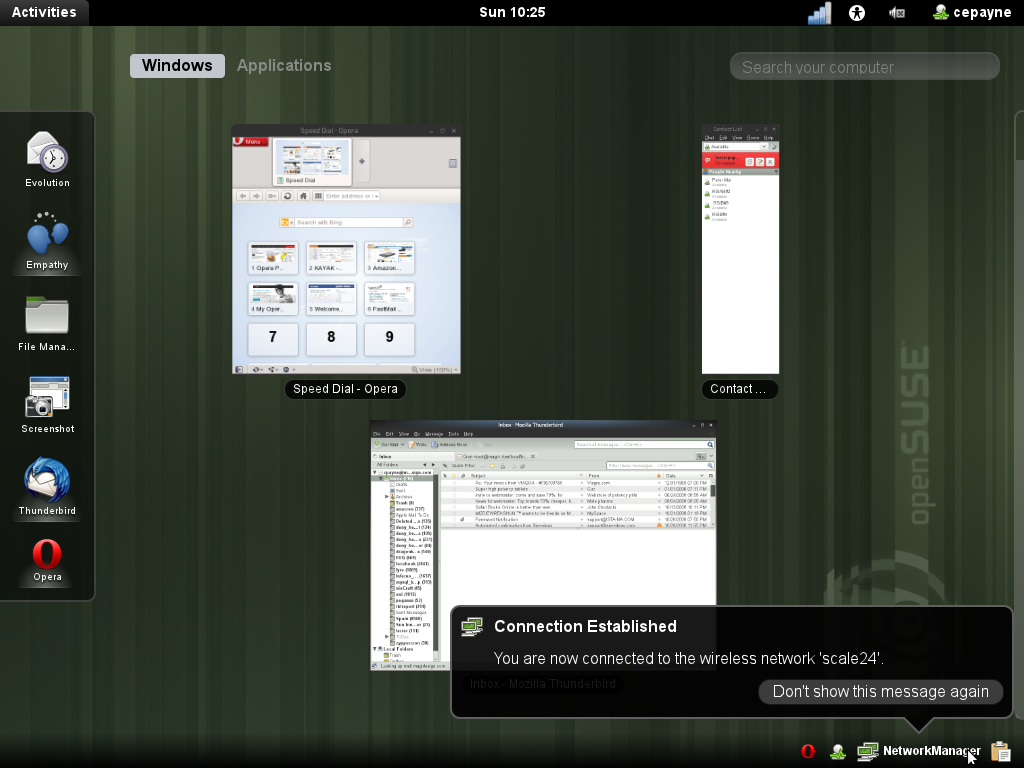Click the Search your computer field
This screenshot has width=1024, height=768.
[x=865, y=67]
